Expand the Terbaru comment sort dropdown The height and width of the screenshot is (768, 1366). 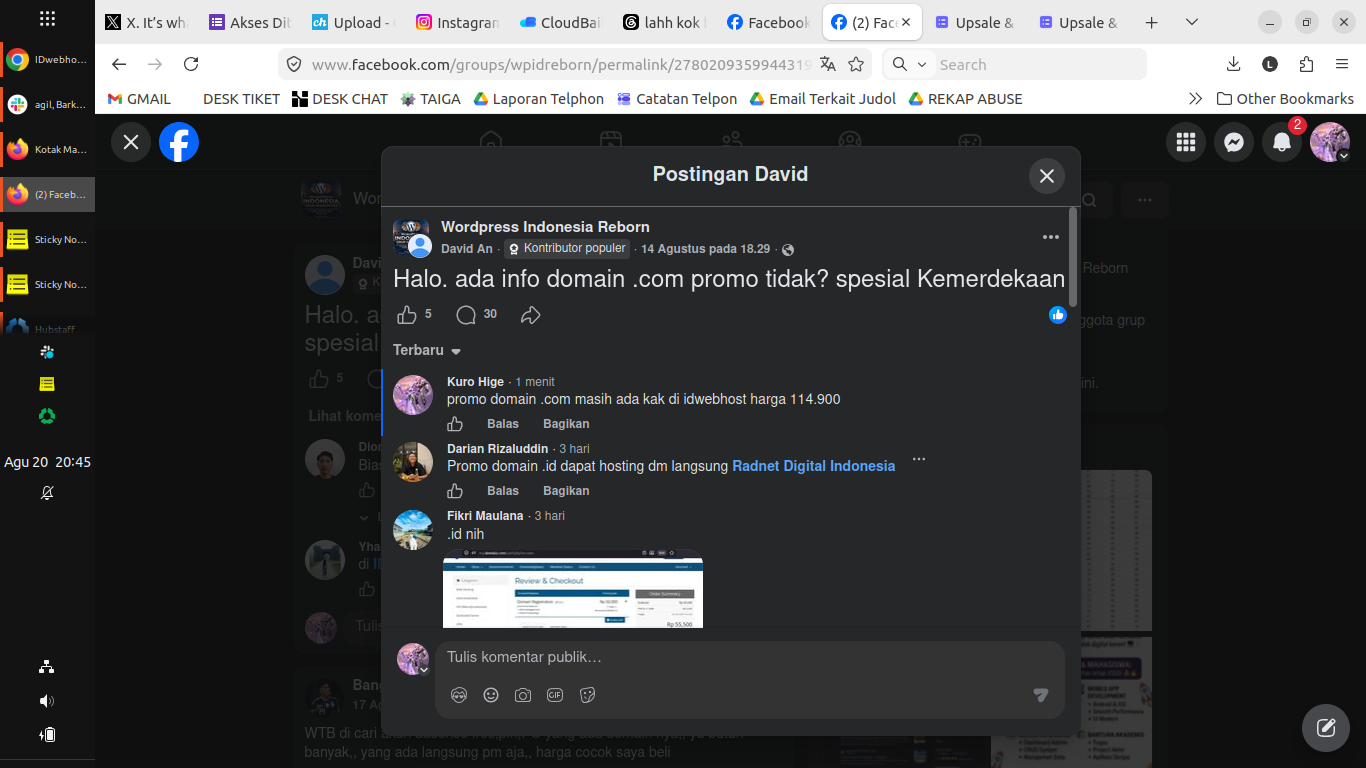tap(427, 350)
